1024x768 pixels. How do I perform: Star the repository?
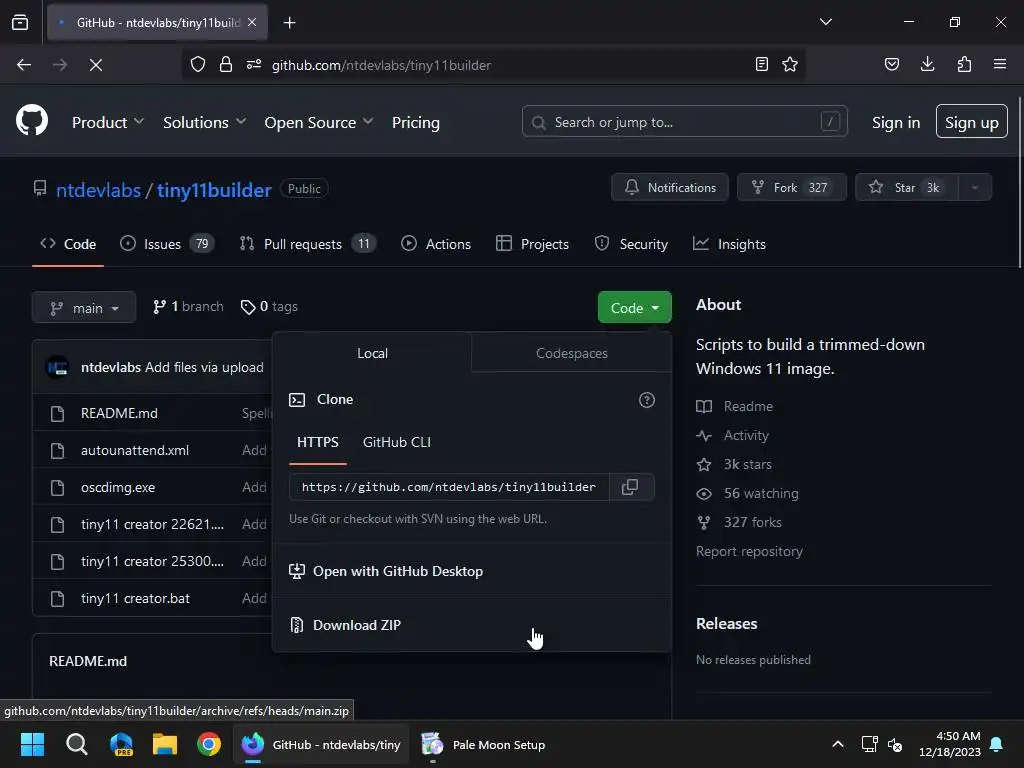(x=907, y=187)
